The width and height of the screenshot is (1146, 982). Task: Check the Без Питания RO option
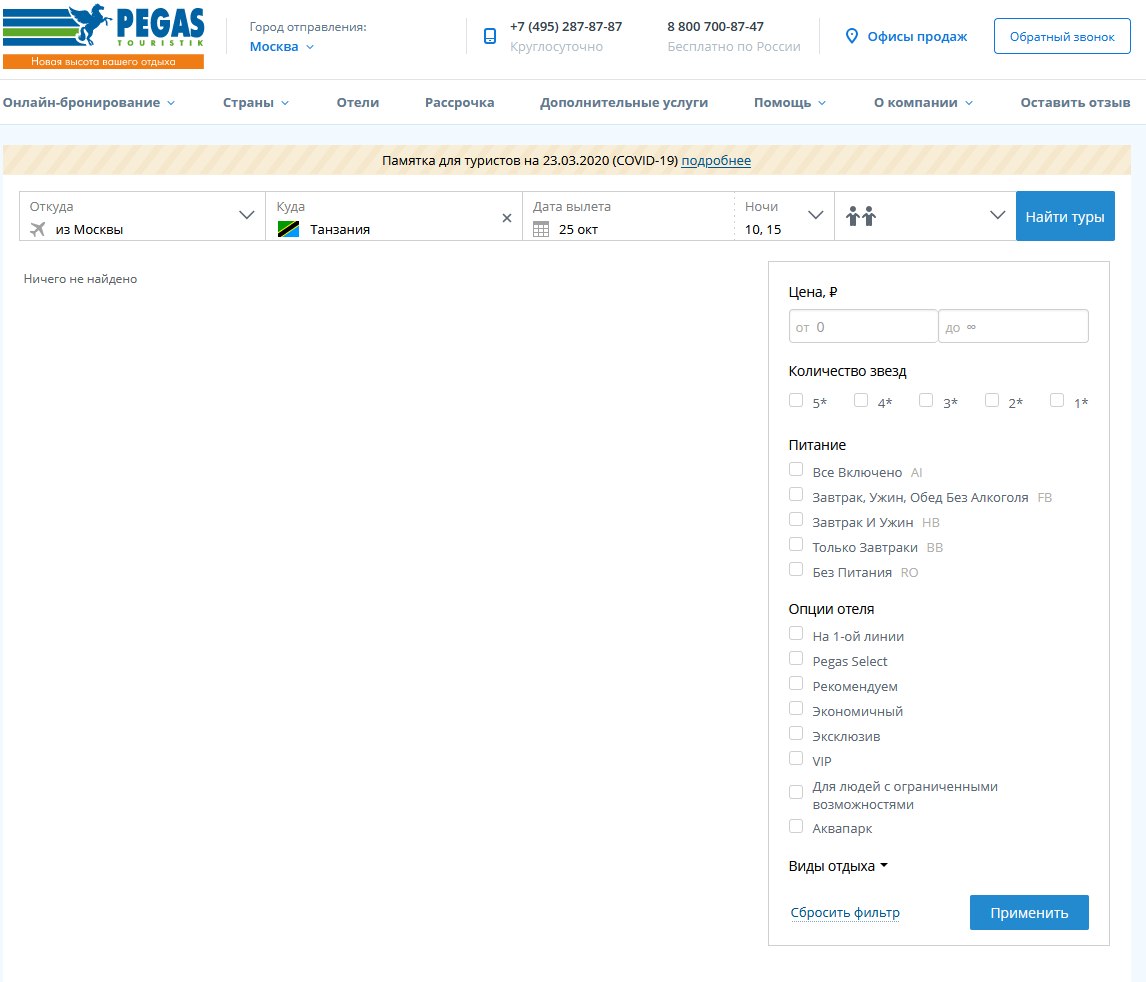pos(796,569)
